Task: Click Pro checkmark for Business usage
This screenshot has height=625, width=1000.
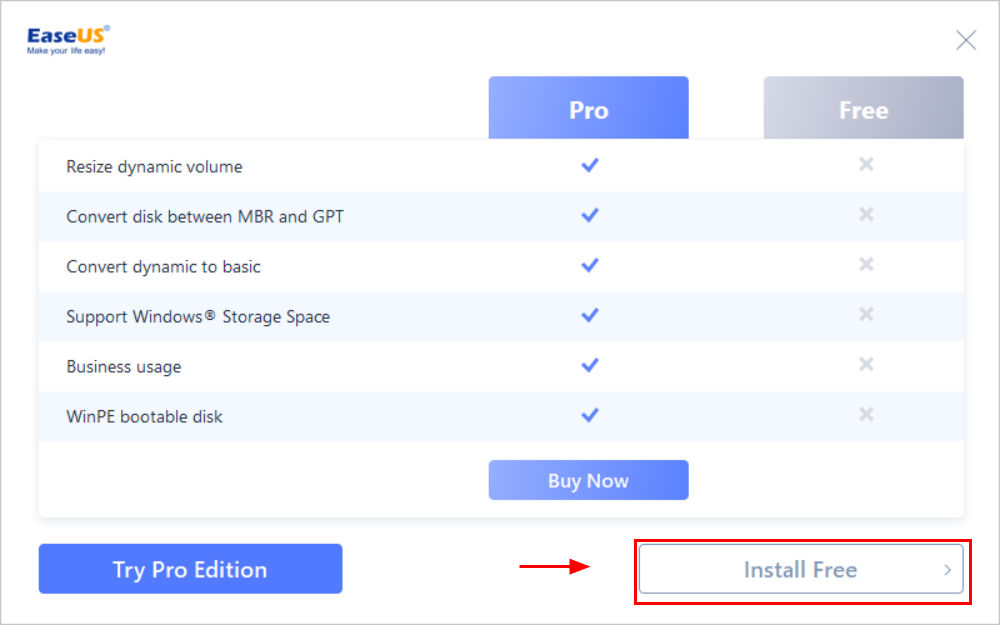Action: [590, 365]
